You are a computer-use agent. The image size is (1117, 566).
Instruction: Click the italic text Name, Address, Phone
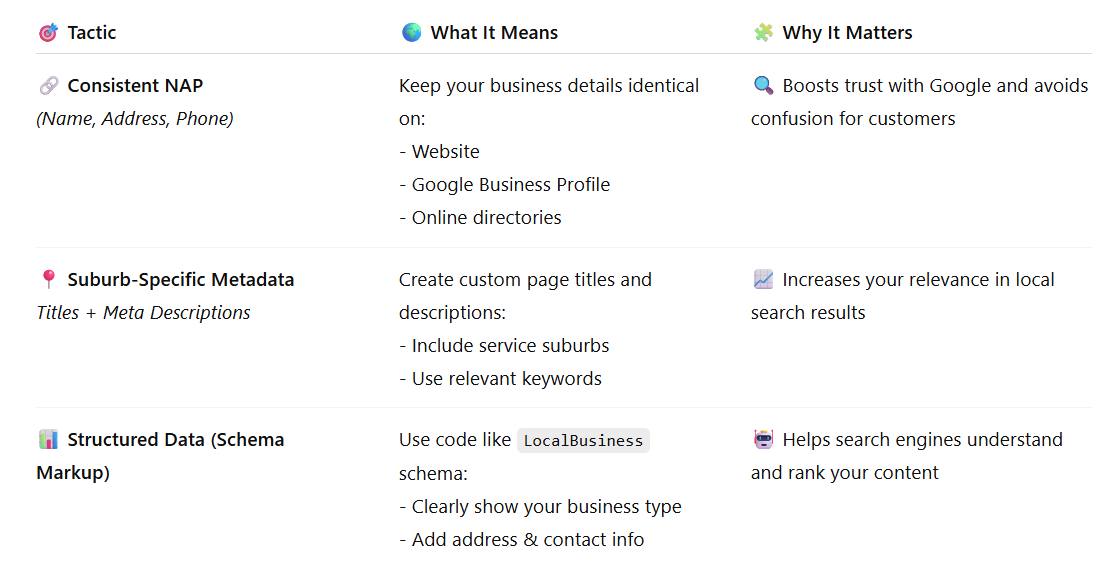[135, 119]
